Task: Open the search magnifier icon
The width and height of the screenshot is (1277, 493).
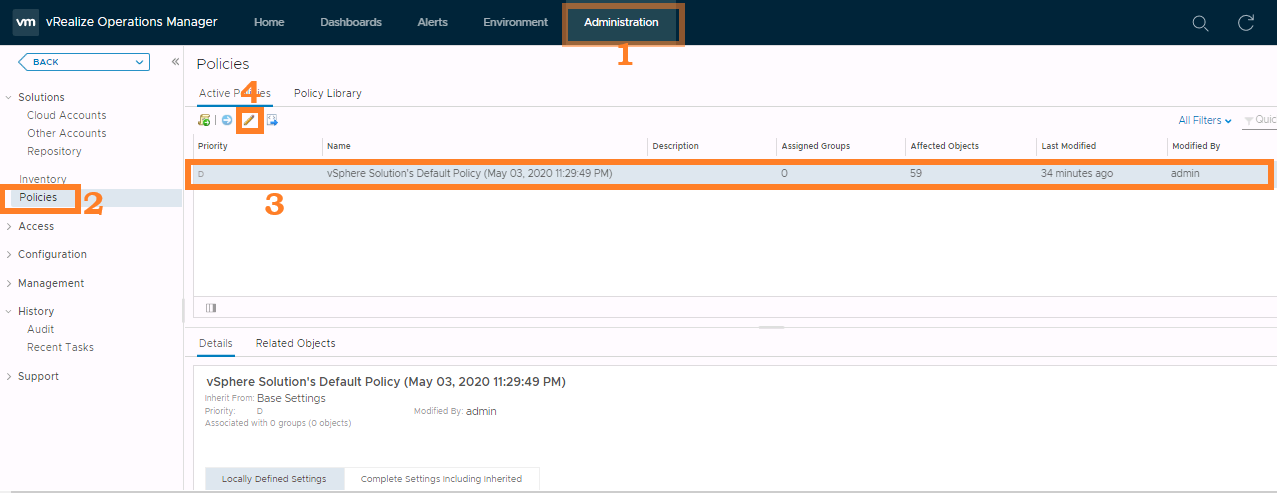Action: coord(1201,23)
